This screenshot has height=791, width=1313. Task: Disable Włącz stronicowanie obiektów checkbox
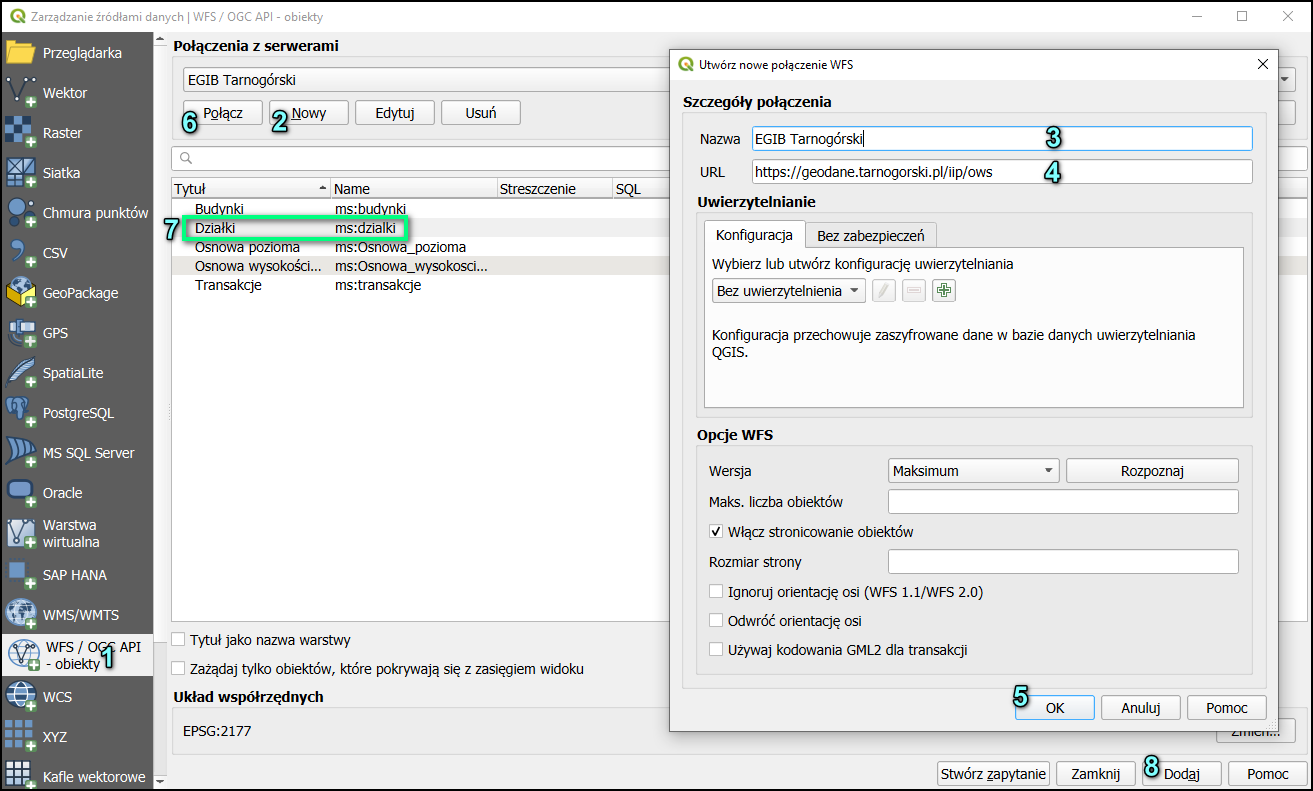coord(716,532)
